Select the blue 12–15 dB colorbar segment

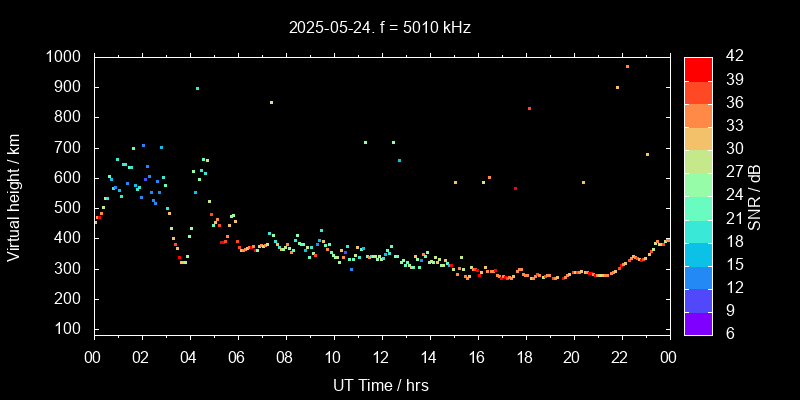(x=698, y=276)
